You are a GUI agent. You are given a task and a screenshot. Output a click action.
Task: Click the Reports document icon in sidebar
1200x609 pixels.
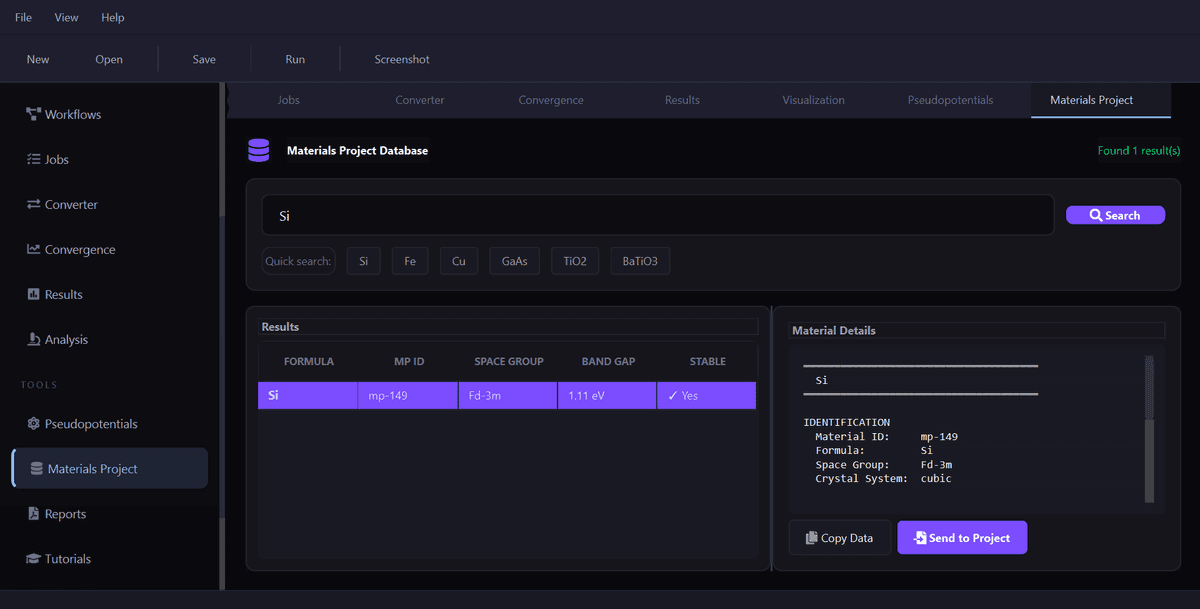pyautogui.click(x=33, y=514)
